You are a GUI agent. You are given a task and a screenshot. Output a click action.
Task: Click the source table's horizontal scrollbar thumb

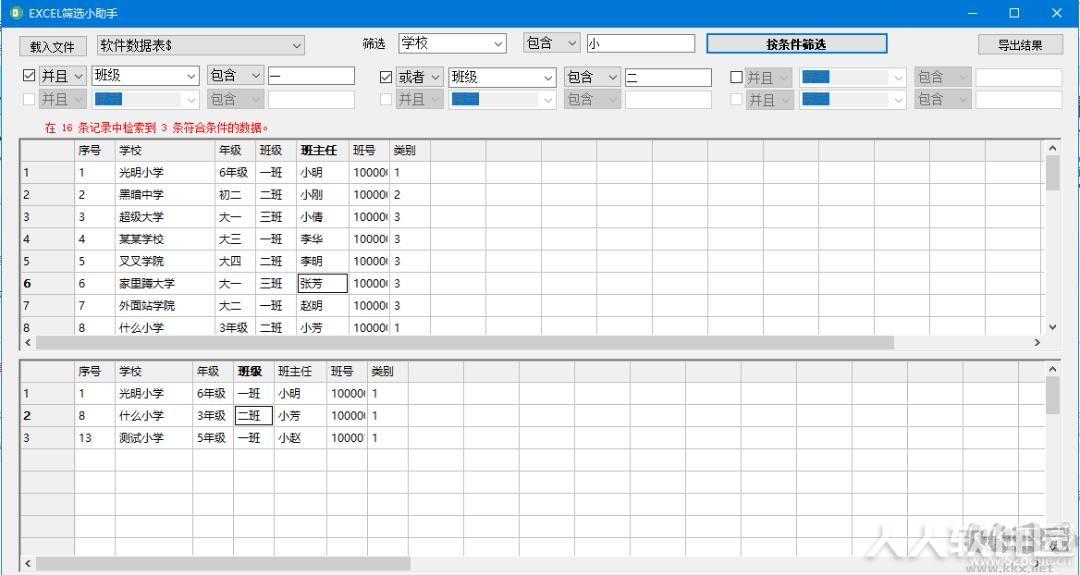click(464, 342)
